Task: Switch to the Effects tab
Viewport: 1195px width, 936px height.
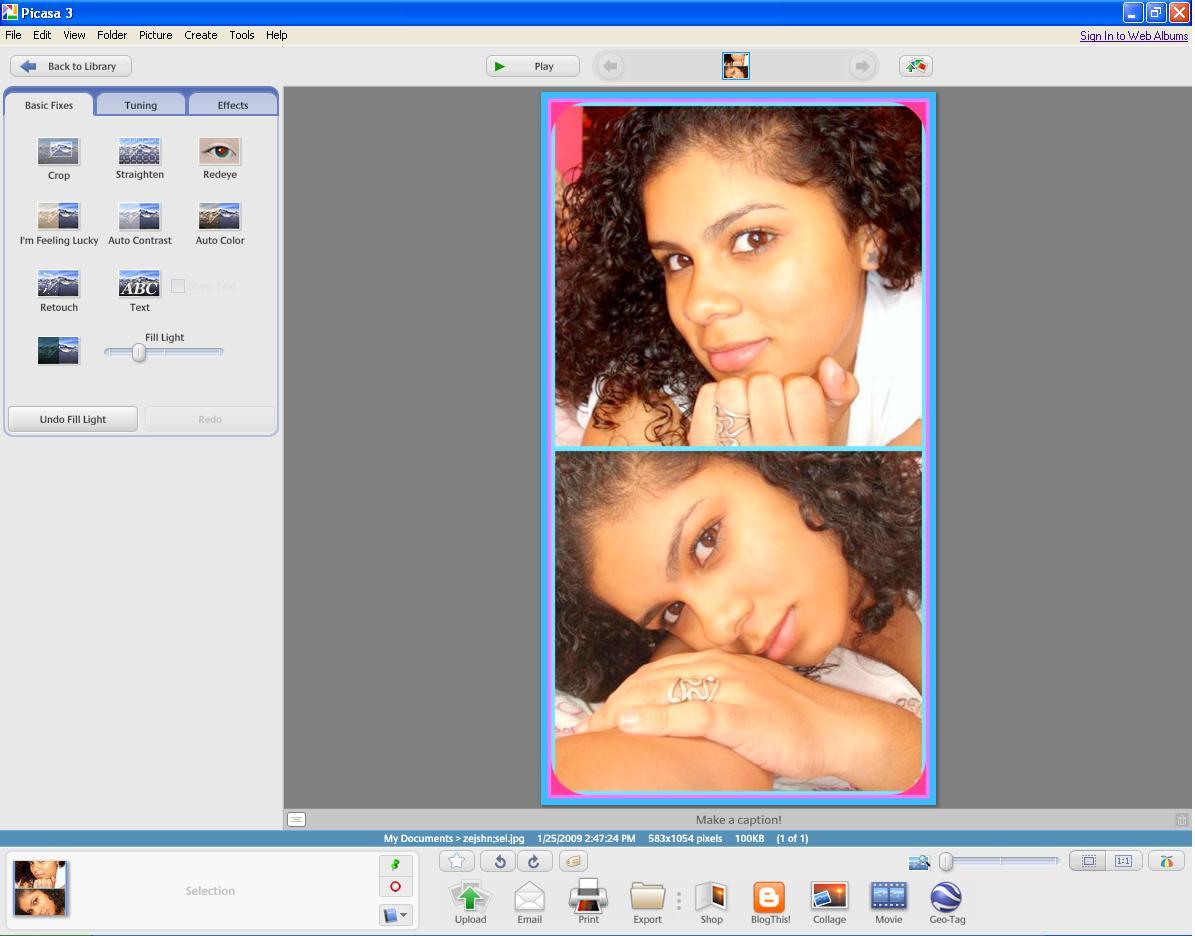Action: click(x=232, y=105)
